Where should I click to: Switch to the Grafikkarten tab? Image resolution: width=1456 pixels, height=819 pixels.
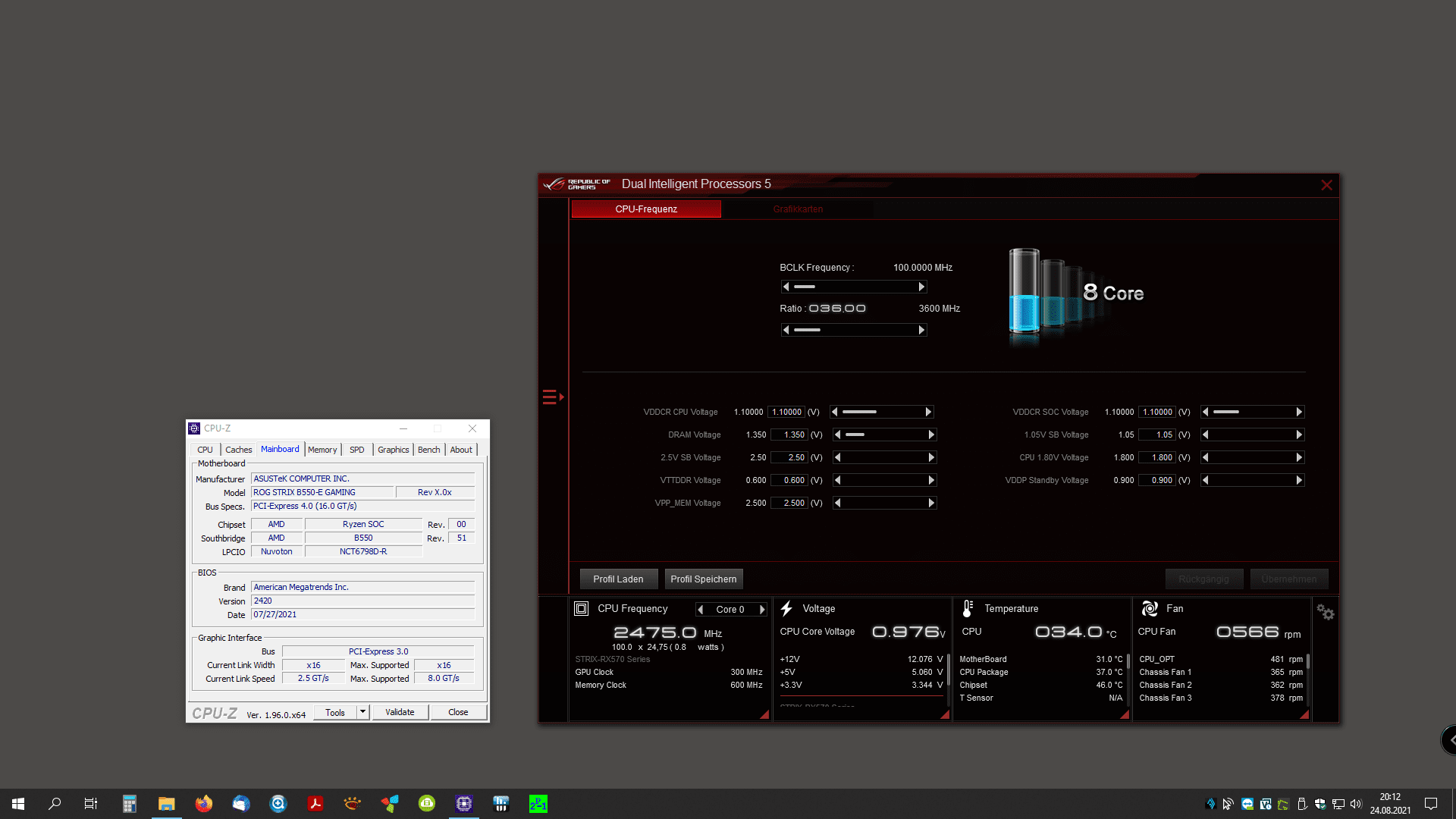coord(798,209)
